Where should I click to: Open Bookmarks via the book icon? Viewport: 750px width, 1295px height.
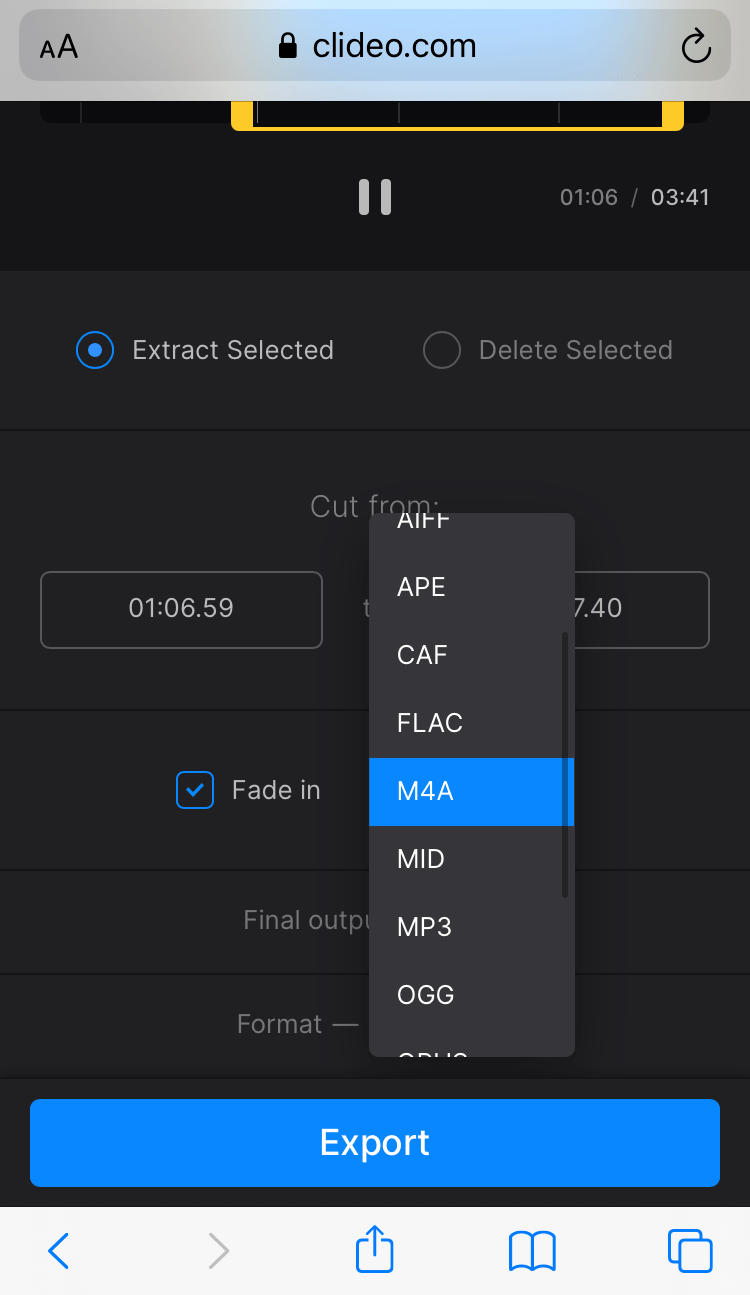532,1250
